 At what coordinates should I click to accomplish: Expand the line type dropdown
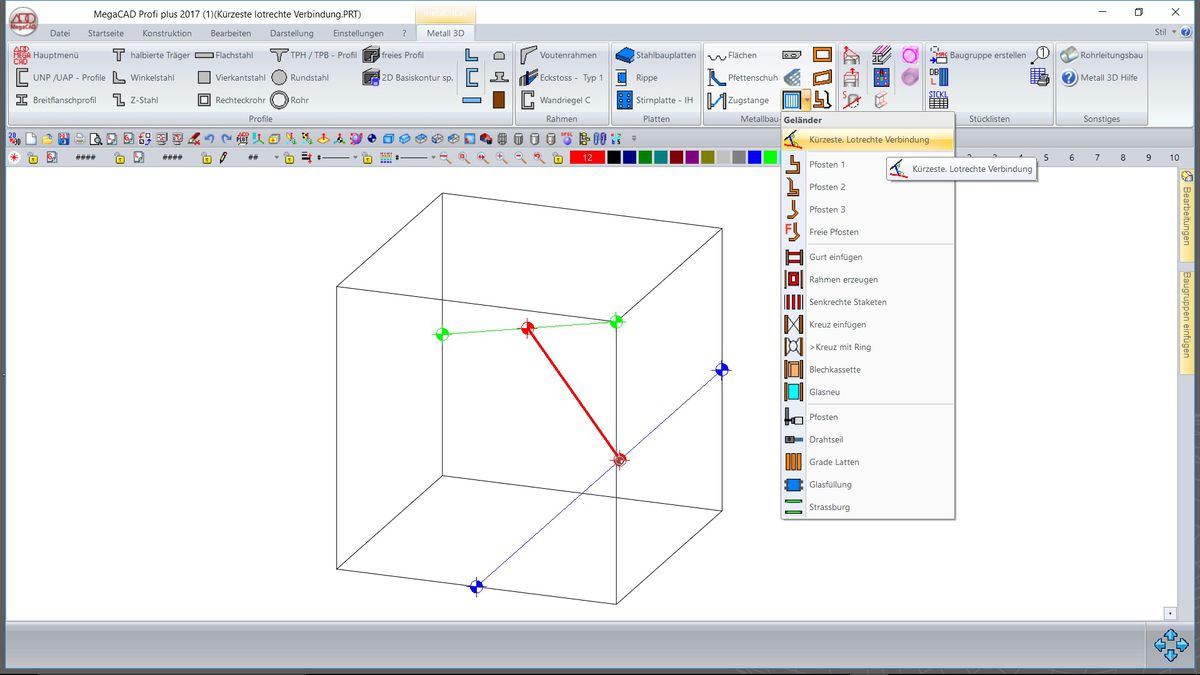pos(354,158)
